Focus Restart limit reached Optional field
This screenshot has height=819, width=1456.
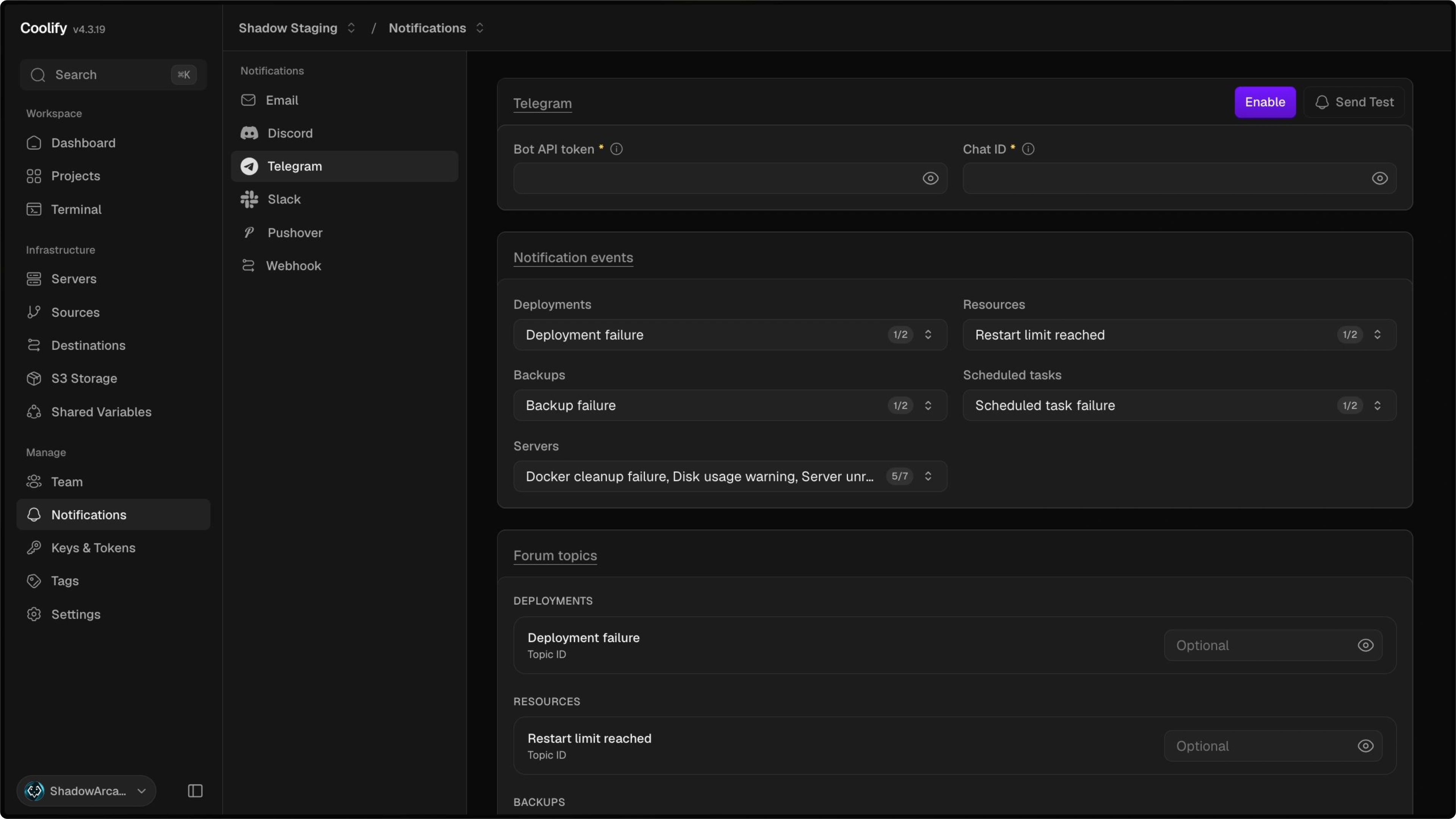1273,746
